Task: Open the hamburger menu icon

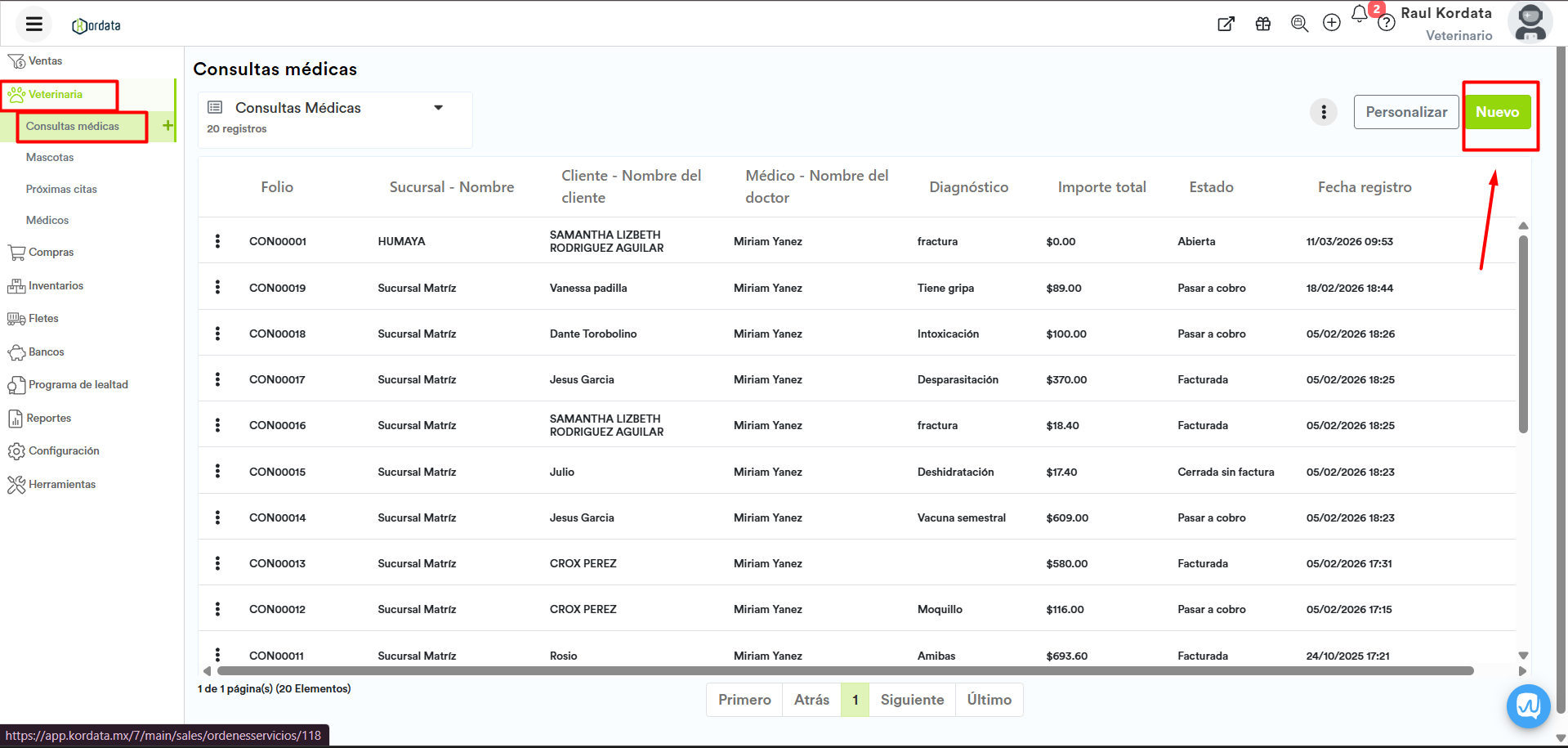Action: pos(34,24)
